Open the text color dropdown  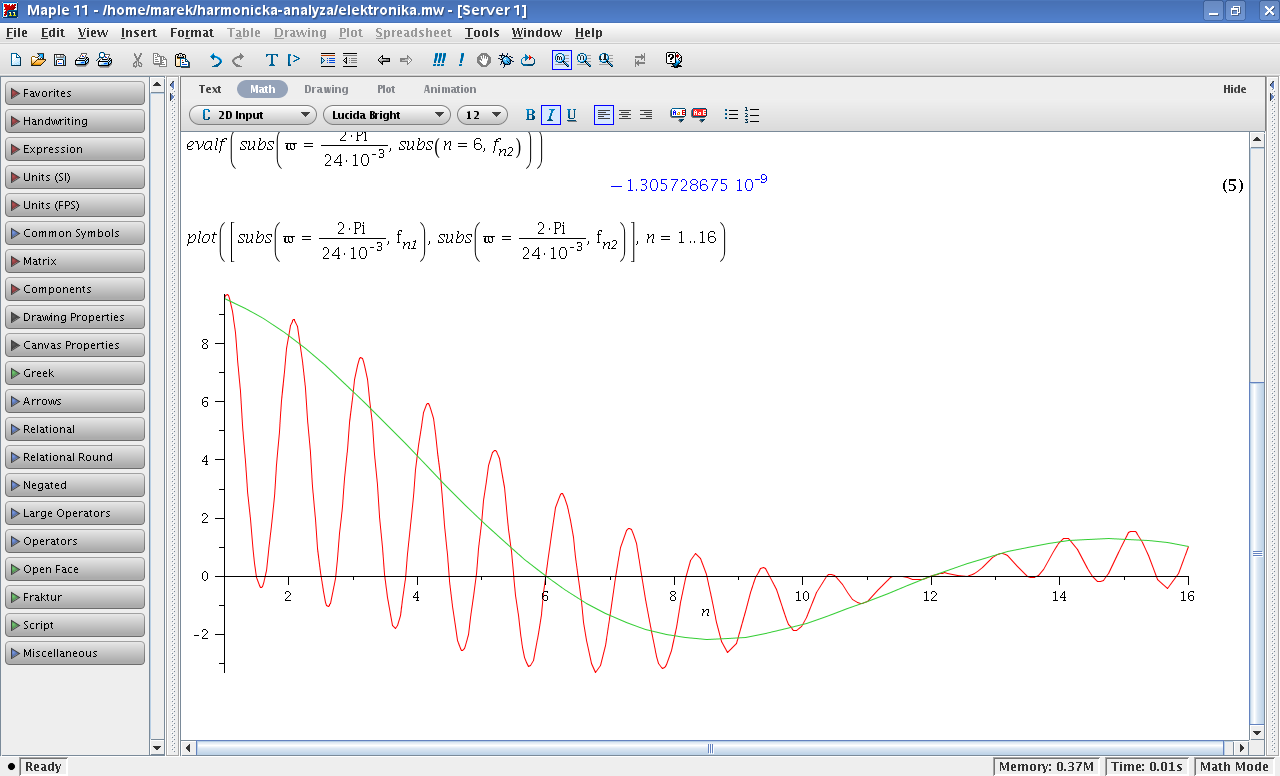pyautogui.click(x=678, y=115)
